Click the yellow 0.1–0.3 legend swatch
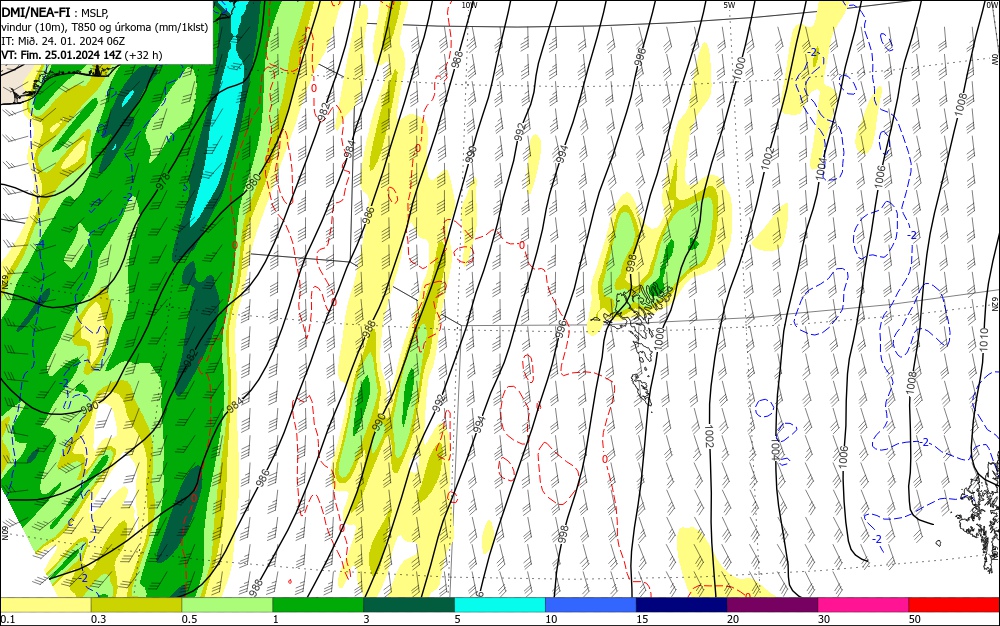 click(x=46, y=605)
